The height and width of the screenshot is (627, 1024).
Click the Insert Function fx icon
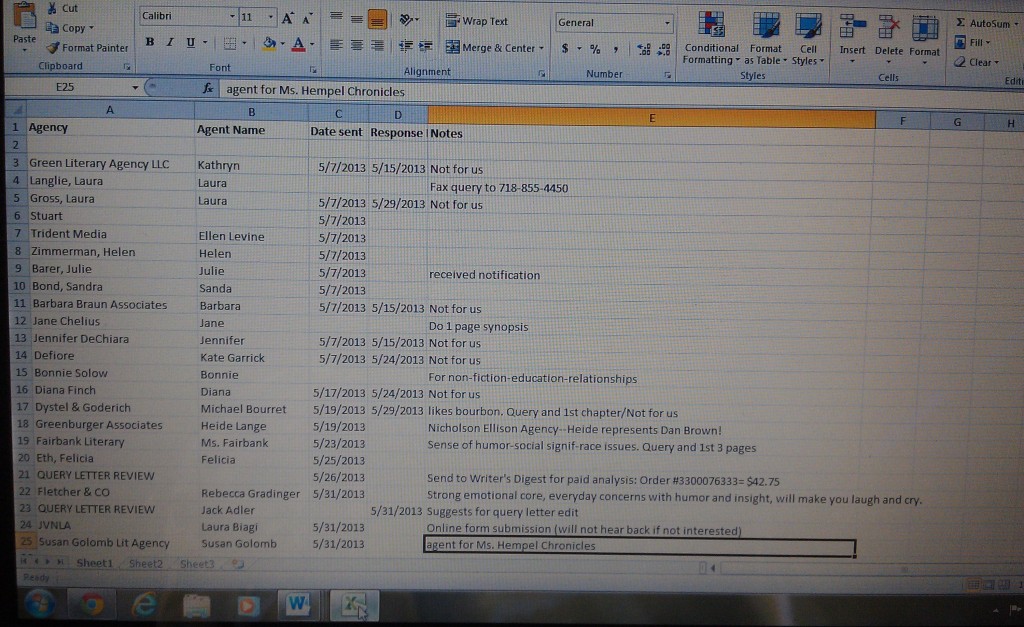pyautogui.click(x=208, y=88)
